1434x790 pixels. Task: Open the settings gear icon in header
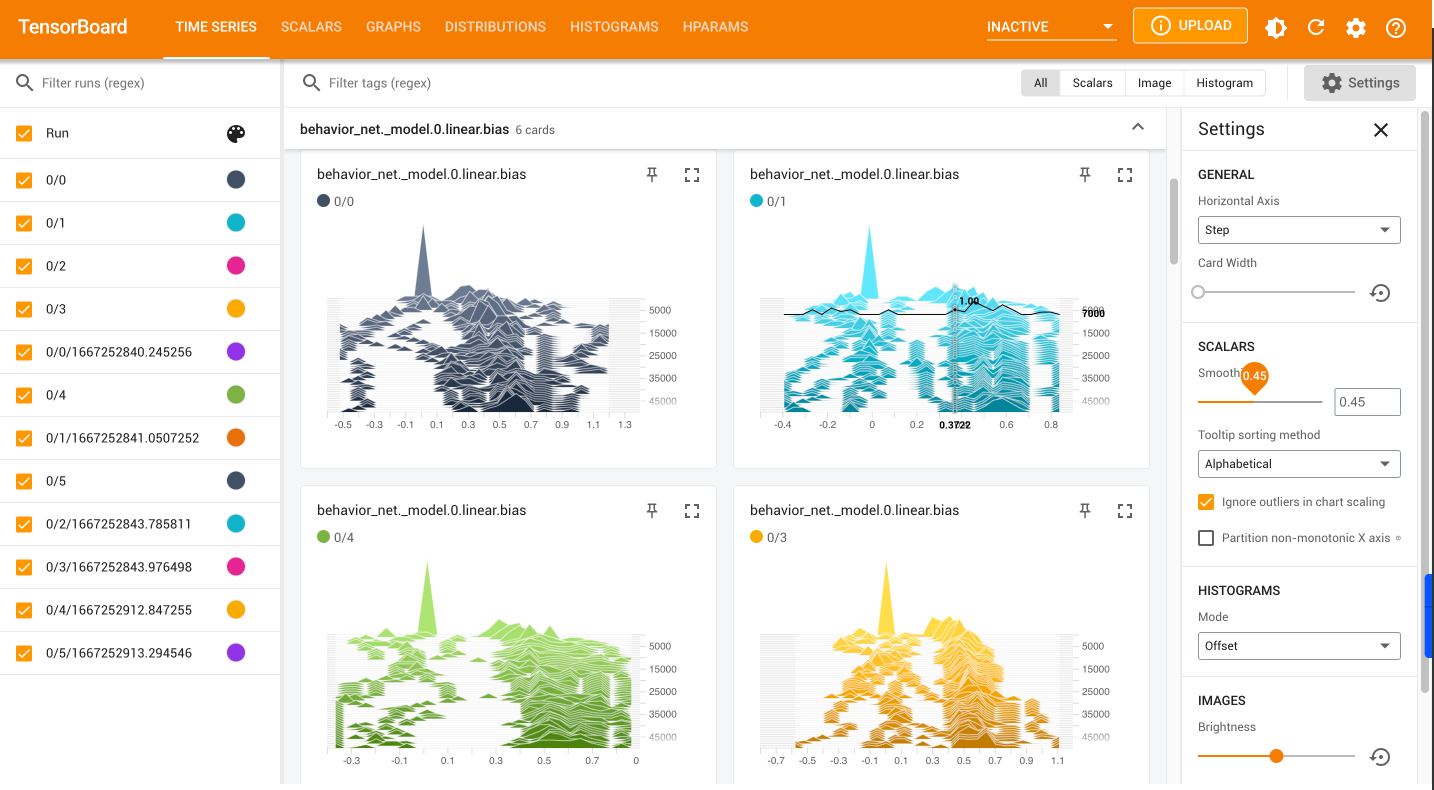coord(1356,28)
